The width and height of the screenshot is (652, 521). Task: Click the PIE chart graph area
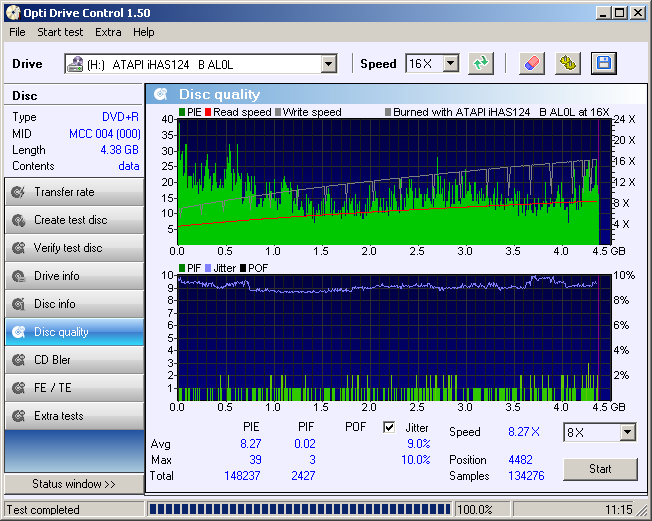tap(394, 182)
